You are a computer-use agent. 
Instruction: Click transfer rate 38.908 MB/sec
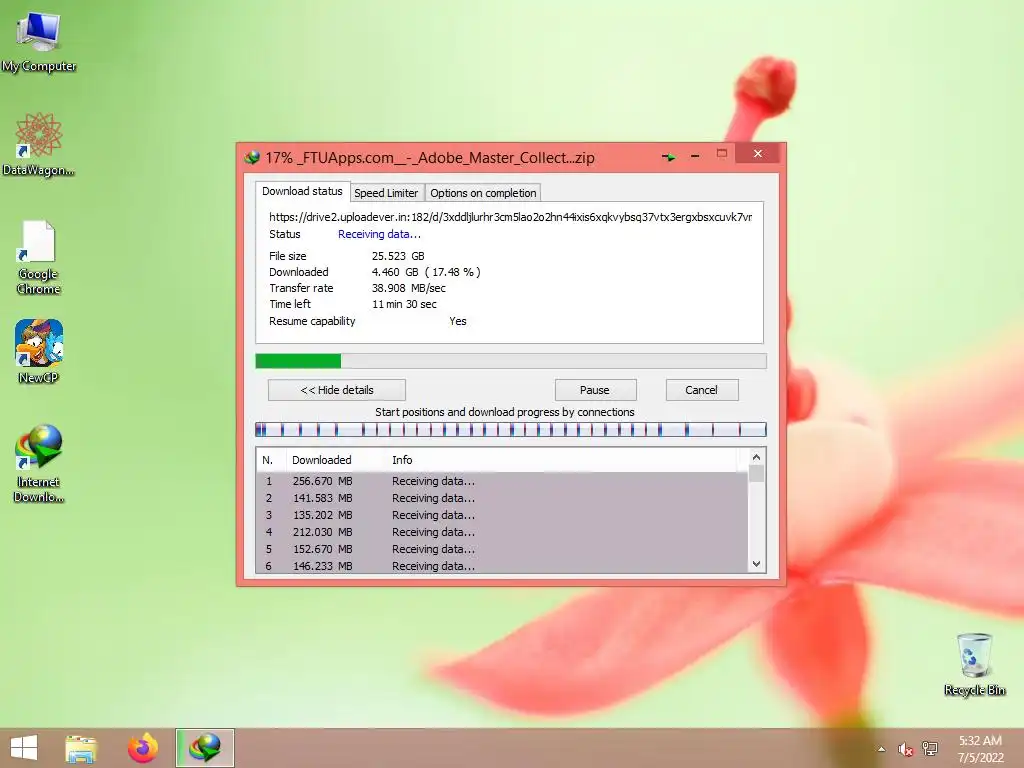[409, 288]
